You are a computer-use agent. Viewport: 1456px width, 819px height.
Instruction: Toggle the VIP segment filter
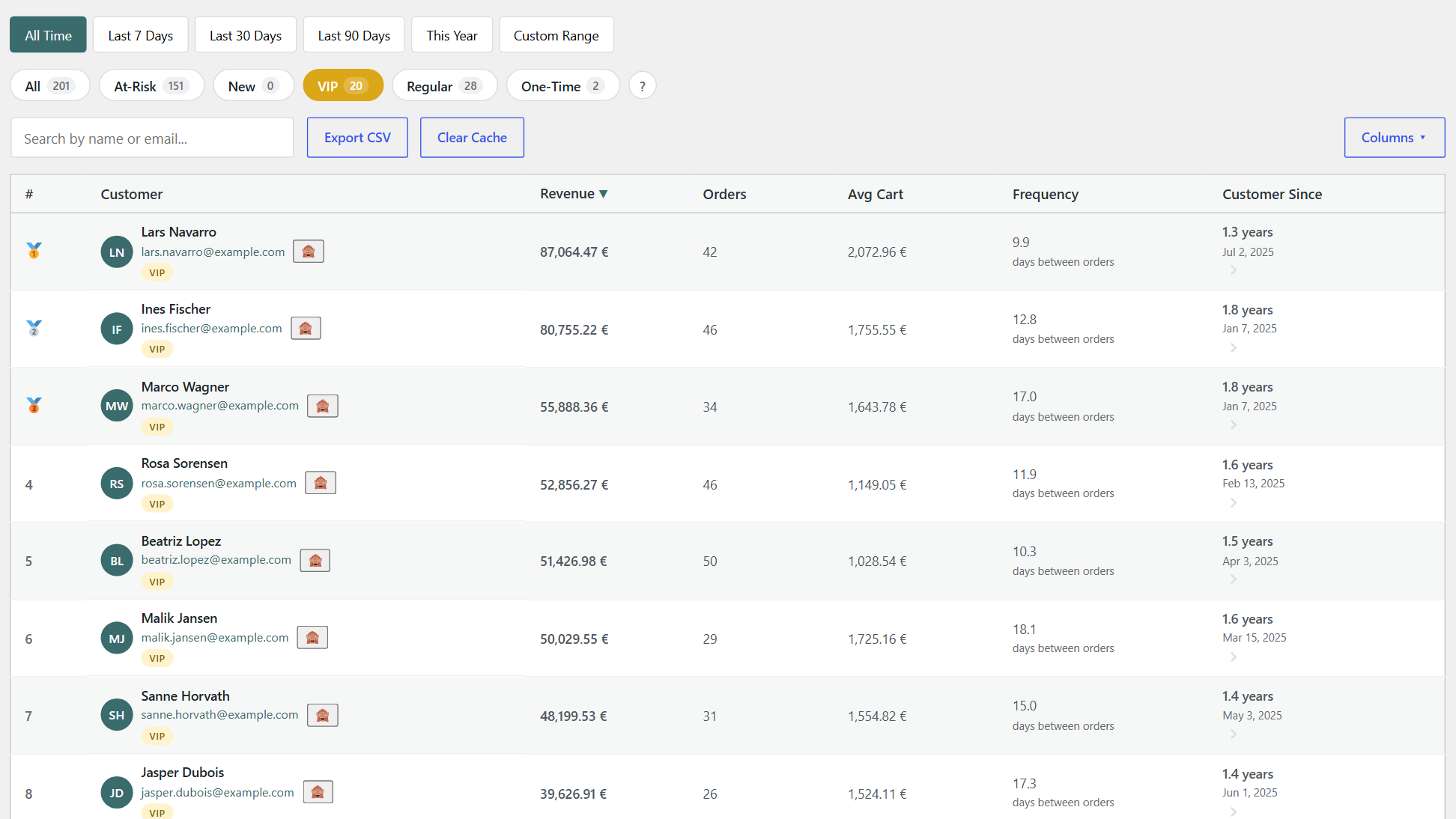tap(343, 85)
